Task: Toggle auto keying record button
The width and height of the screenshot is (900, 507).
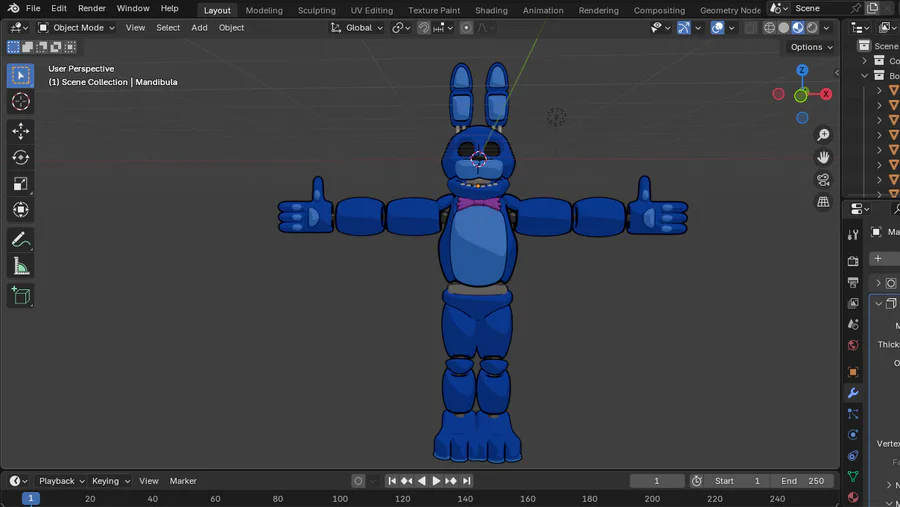Action: tap(358, 481)
